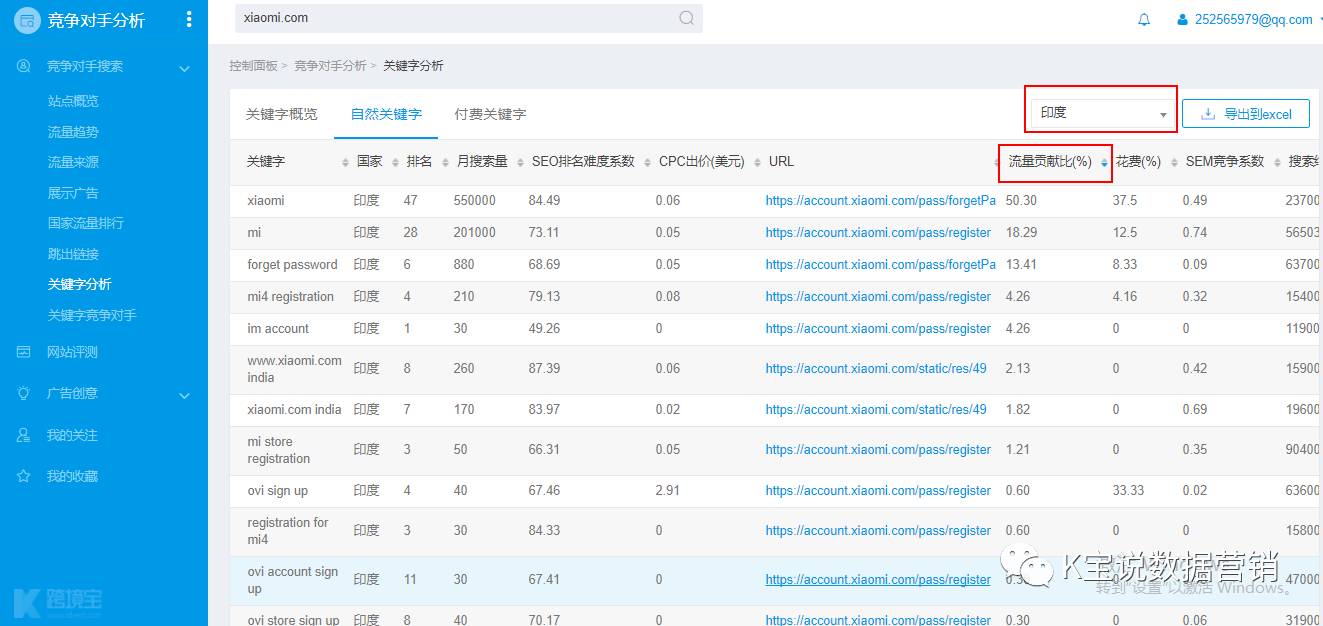
Task: Open notifications via the bell icon
Action: (x=1144, y=19)
